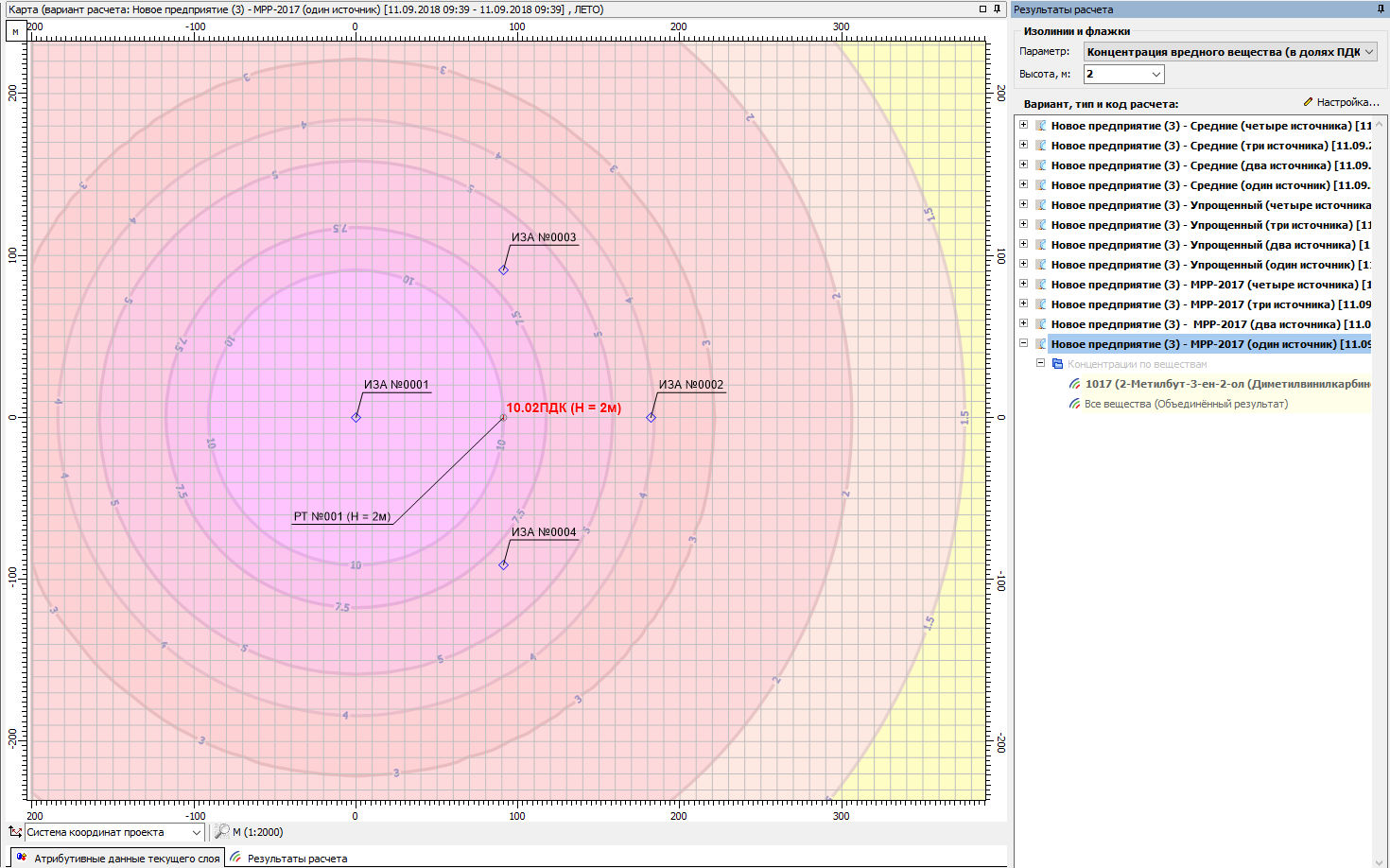Image resolution: width=1390 pixels, height=868 pixels.
Task: Click the Настройка... button
Action: pyautogui.click(x=1341, y=102)
